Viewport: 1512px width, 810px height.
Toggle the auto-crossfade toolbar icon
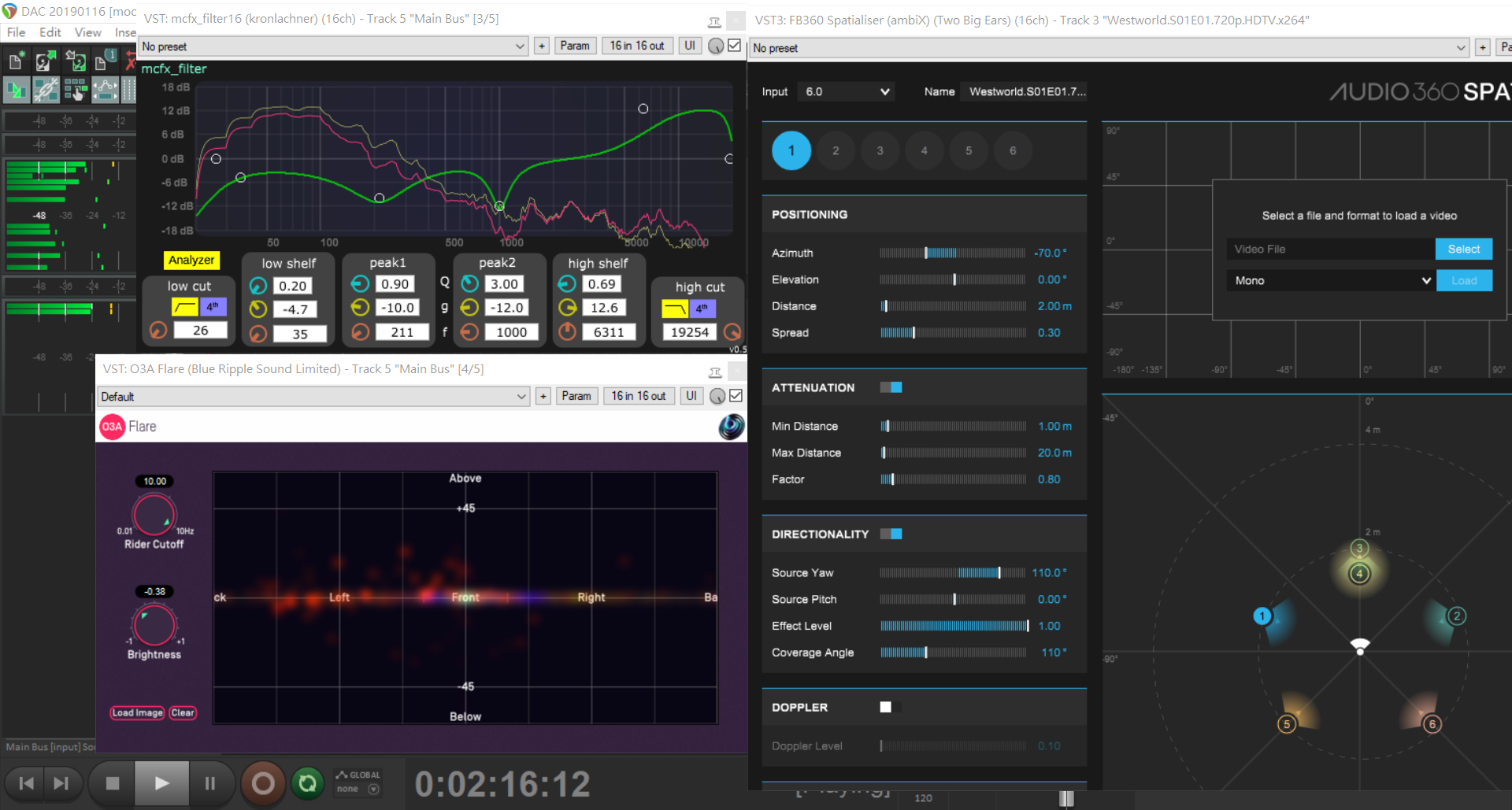[x=16, y=91]
